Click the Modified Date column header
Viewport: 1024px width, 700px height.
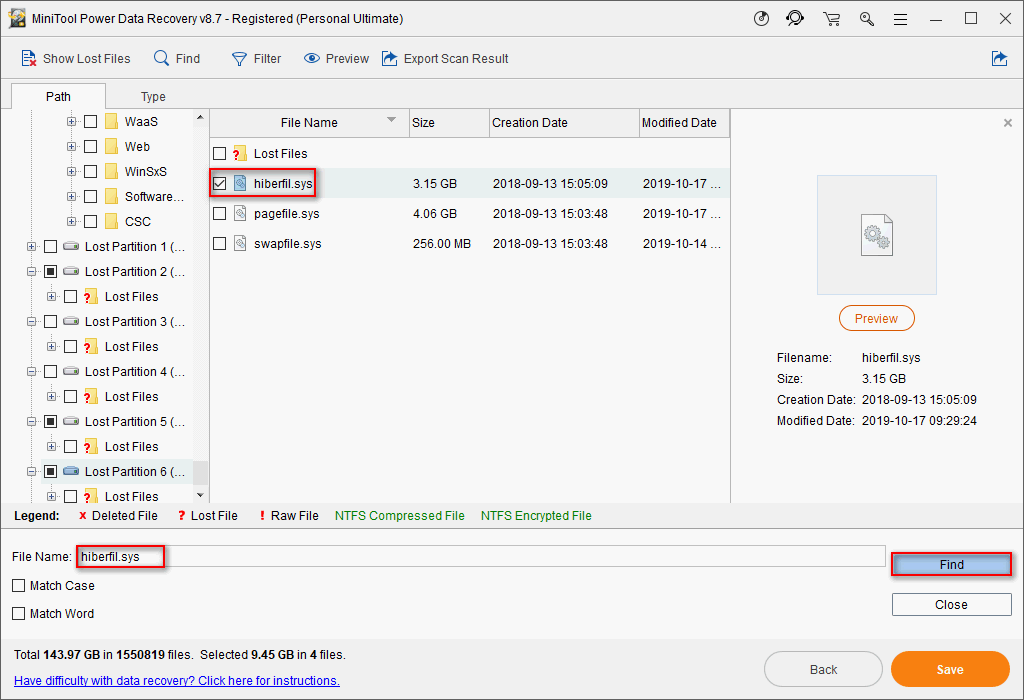pyautogui.click(x=684, y=123)
